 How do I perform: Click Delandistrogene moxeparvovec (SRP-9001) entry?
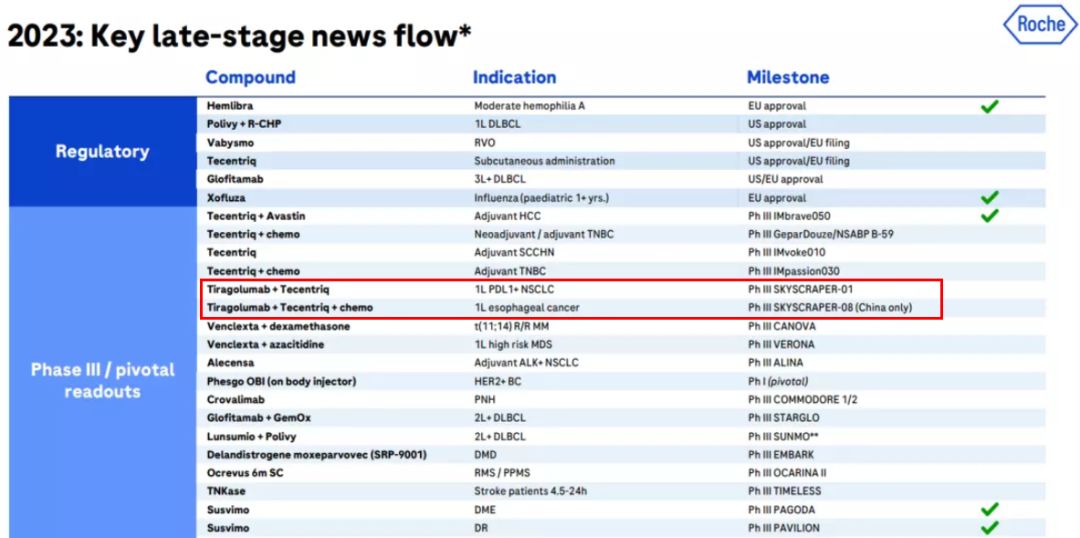pos(316,455)
